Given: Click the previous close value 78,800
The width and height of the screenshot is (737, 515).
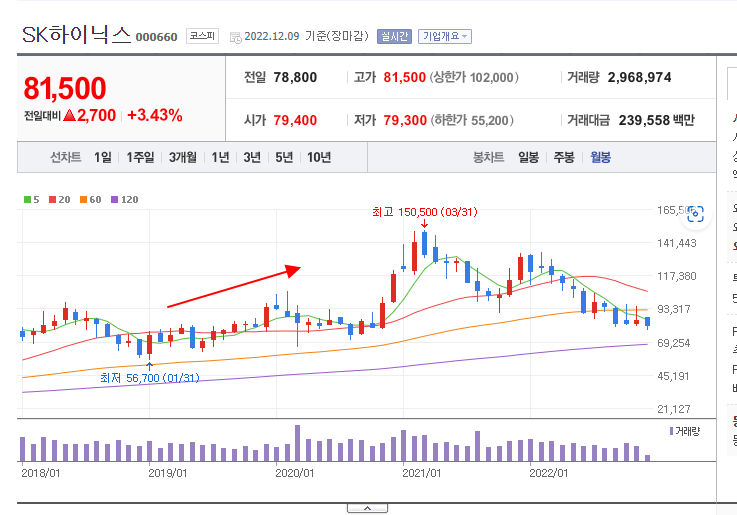Looking at the screenshot, I should pyautogui.click(x=295, y=78).
